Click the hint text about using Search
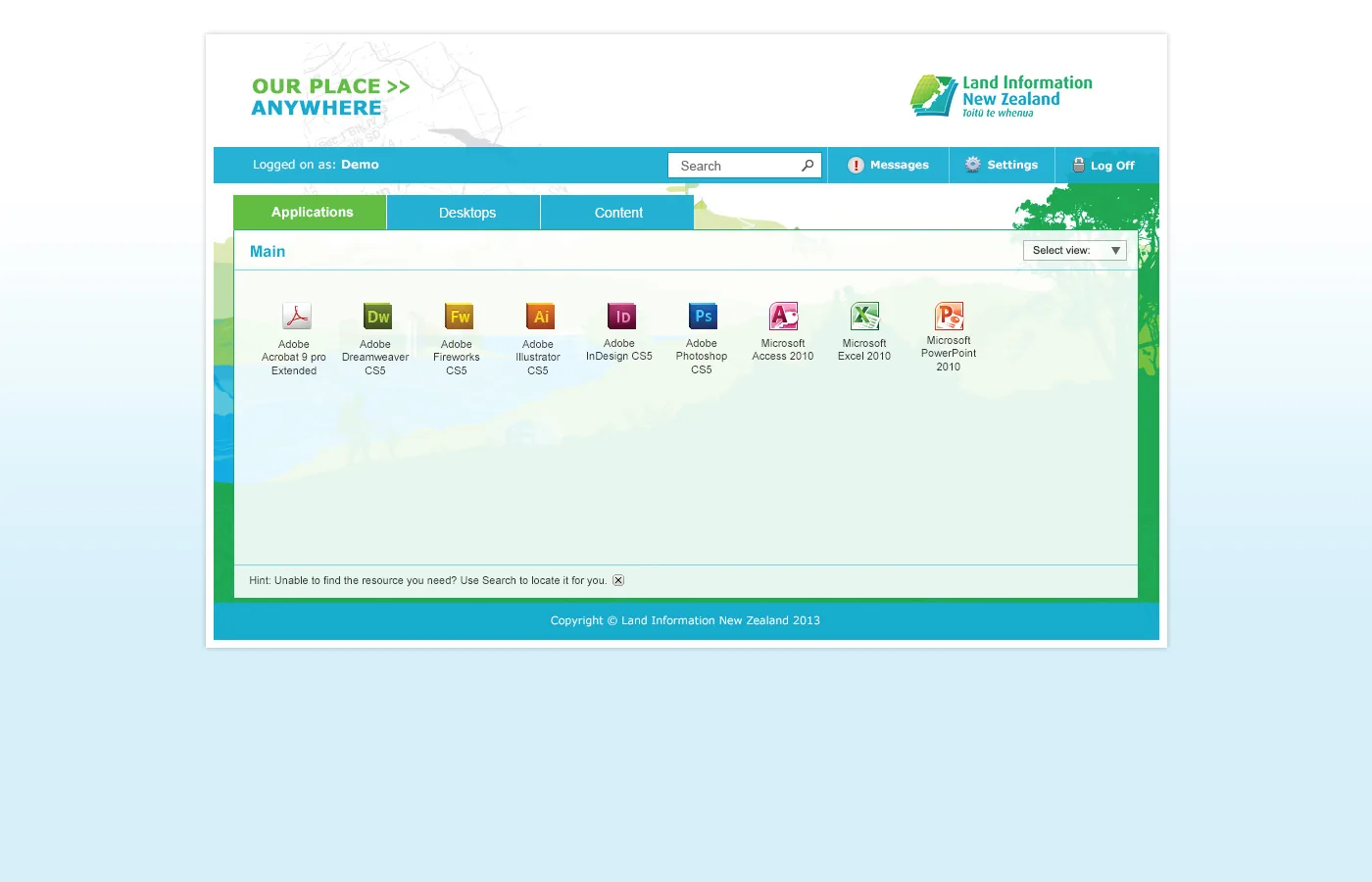 point(427,580)
